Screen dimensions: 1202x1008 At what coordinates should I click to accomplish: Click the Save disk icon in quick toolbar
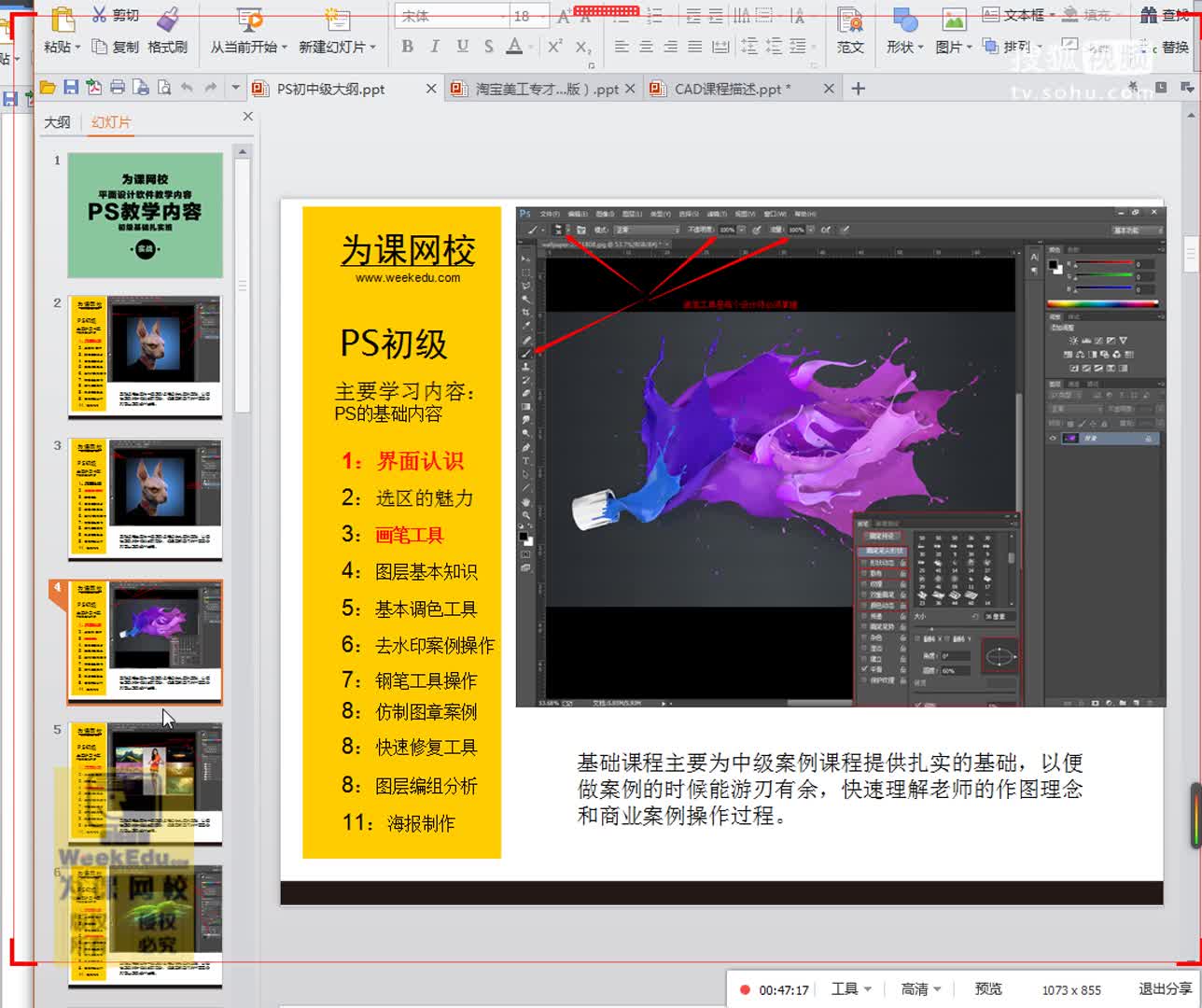(71, 88)
